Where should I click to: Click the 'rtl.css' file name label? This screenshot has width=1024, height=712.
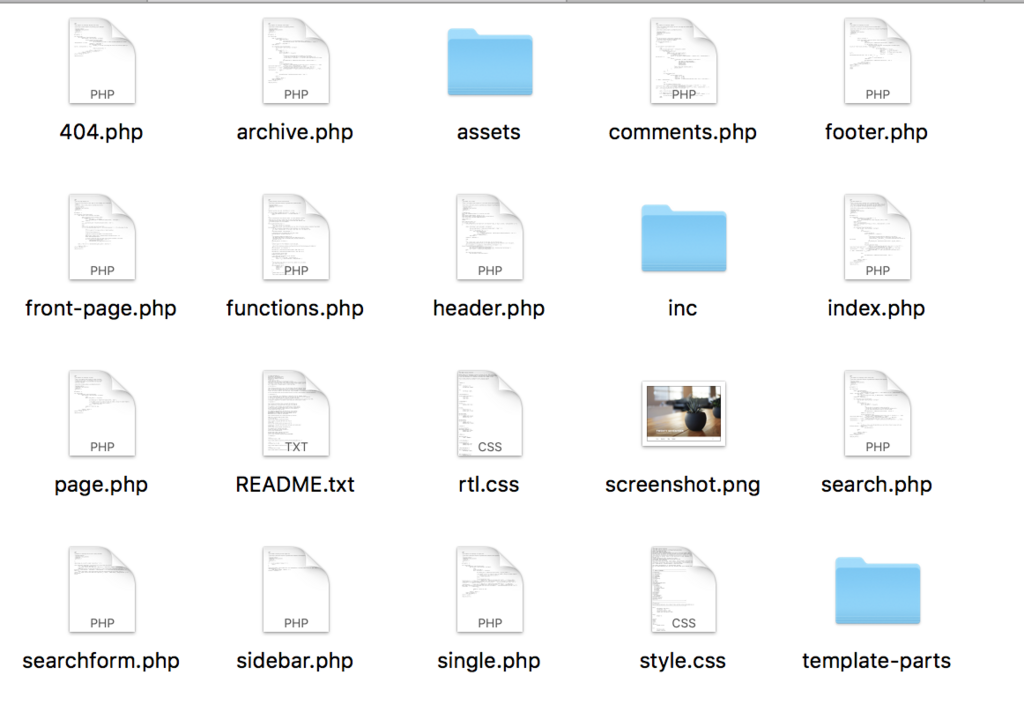coord(488,485)
